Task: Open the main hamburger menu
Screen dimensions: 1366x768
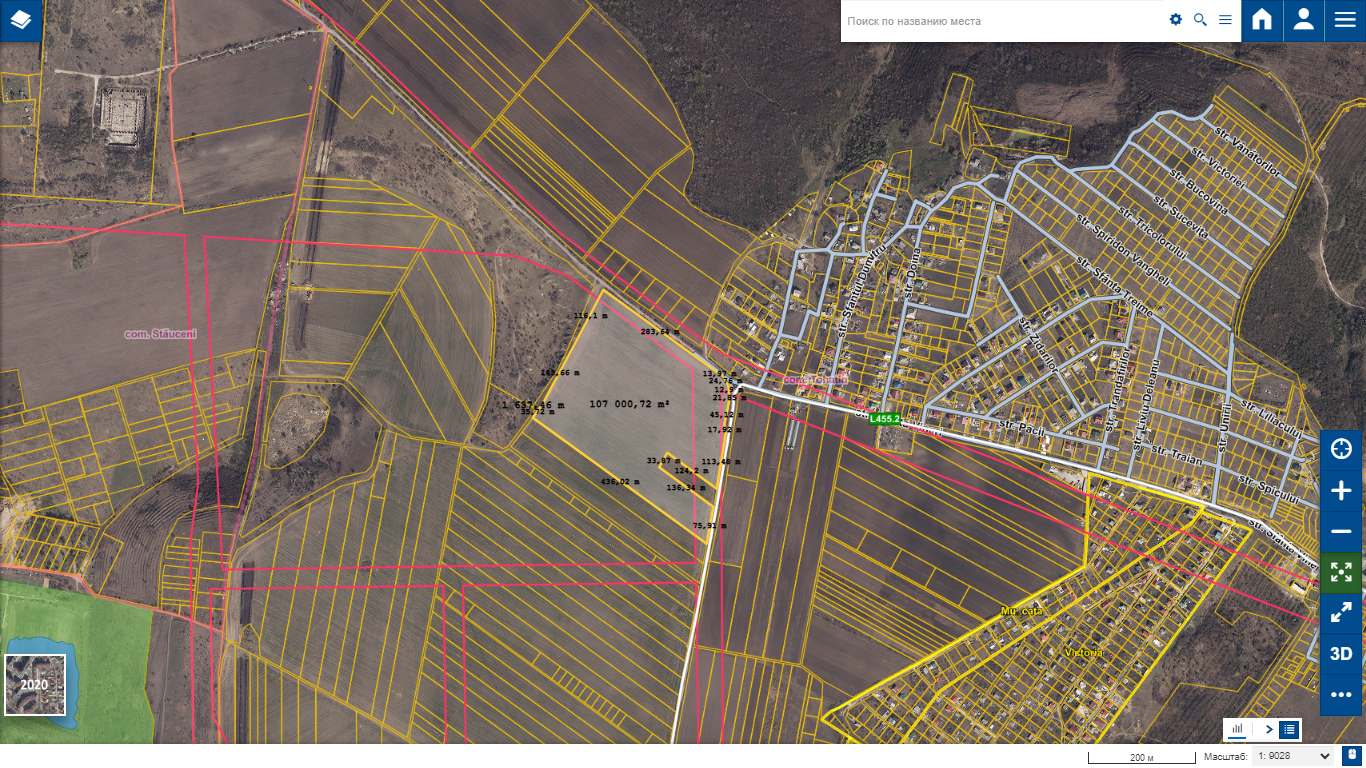Action: [x=1344, y=20]
